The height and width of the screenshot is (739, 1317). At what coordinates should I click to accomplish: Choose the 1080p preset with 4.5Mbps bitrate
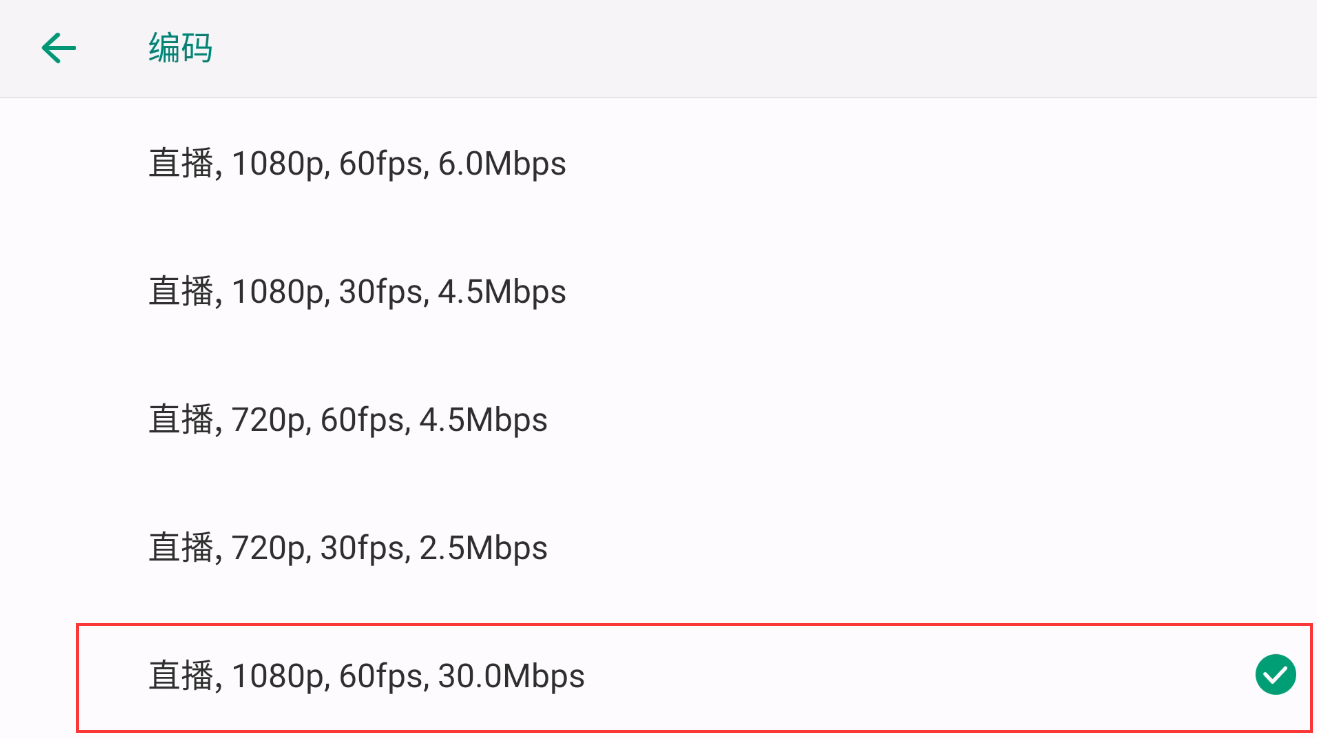tap(658, 292)
